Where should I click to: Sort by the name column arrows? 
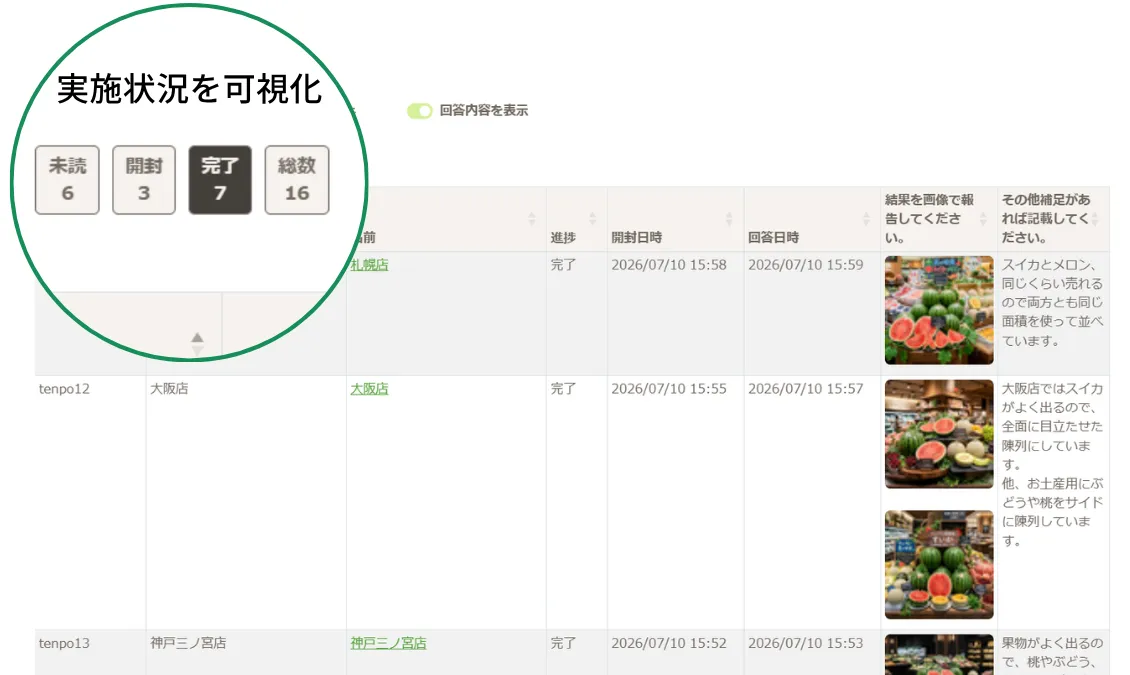[x=532, y=219]
